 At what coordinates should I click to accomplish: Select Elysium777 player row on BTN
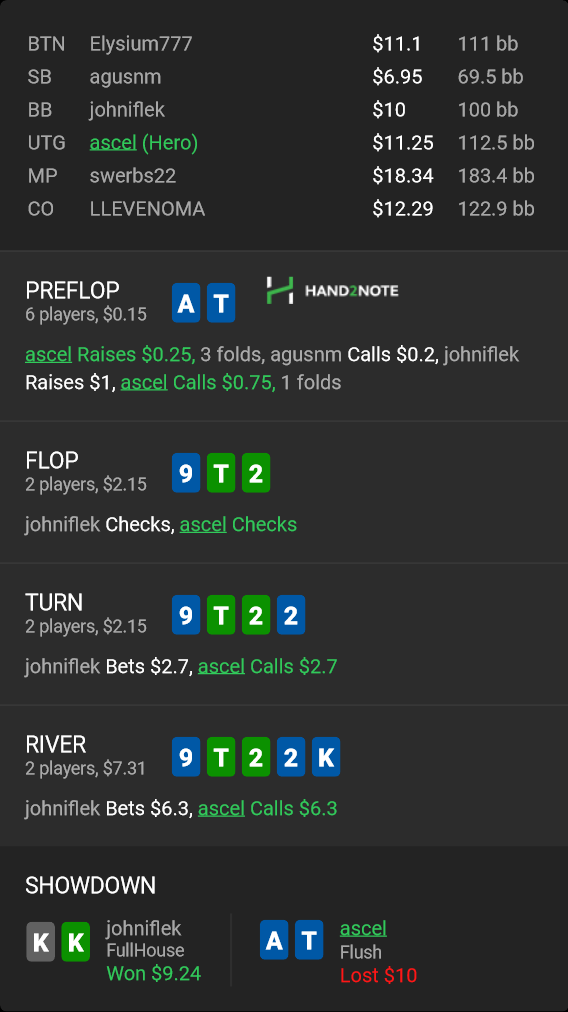click(284, 44)
